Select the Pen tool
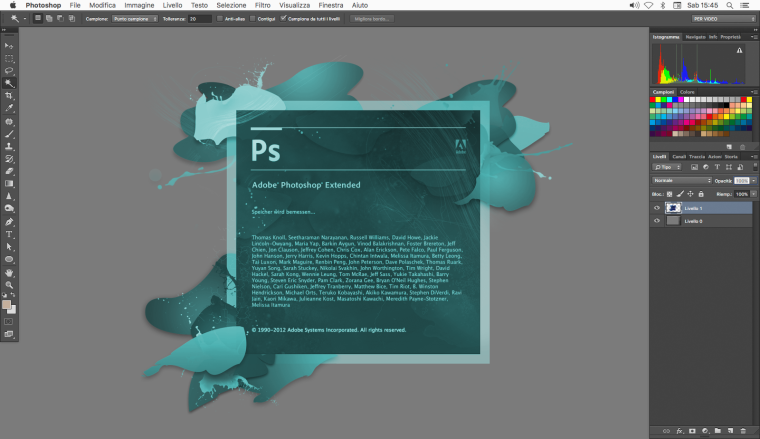This screenshot has height=439, width=760. [x=9, y=221]
